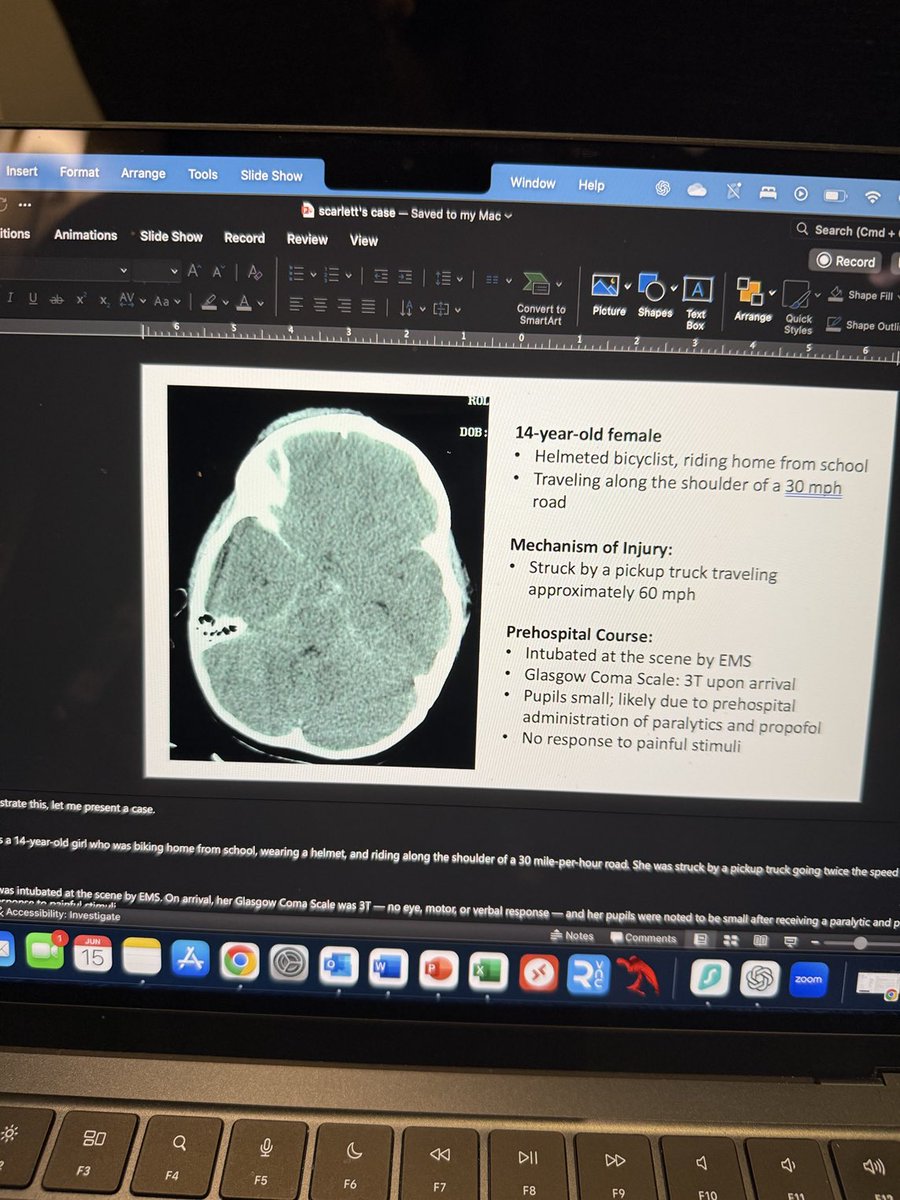The image size is (900, 1200).
Task: Toggle the Notes pane
Action: click(x=572, y=937)
